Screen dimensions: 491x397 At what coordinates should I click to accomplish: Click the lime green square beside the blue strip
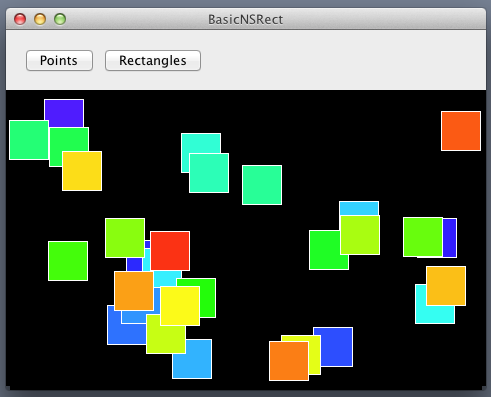coord(423,237)
